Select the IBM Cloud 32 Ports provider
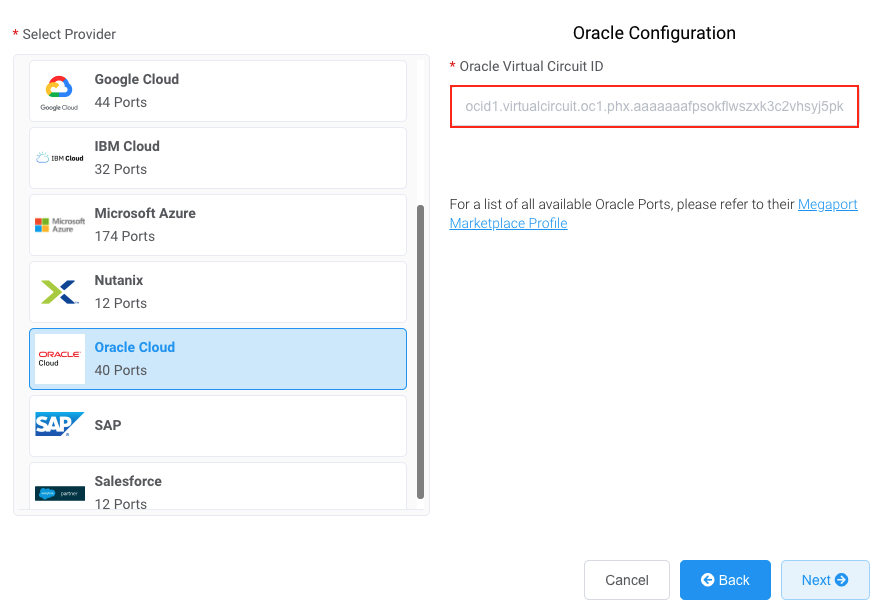Viewport: 881px width, 608px height. coord(218,158)
